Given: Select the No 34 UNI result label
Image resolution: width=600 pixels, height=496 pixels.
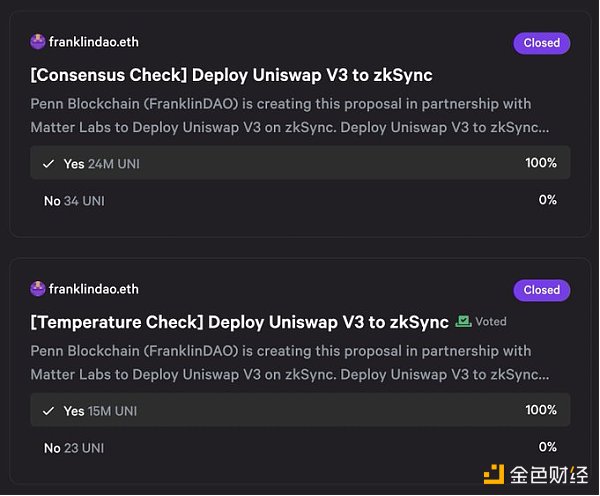Looking at the screenshot, I should point(74,201).
